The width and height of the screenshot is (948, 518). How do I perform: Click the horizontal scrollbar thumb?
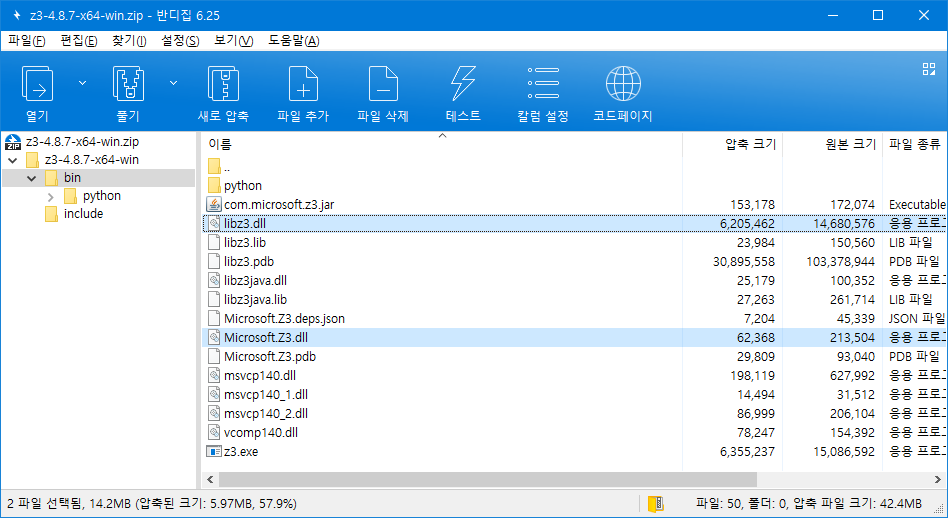click(487, 479)
